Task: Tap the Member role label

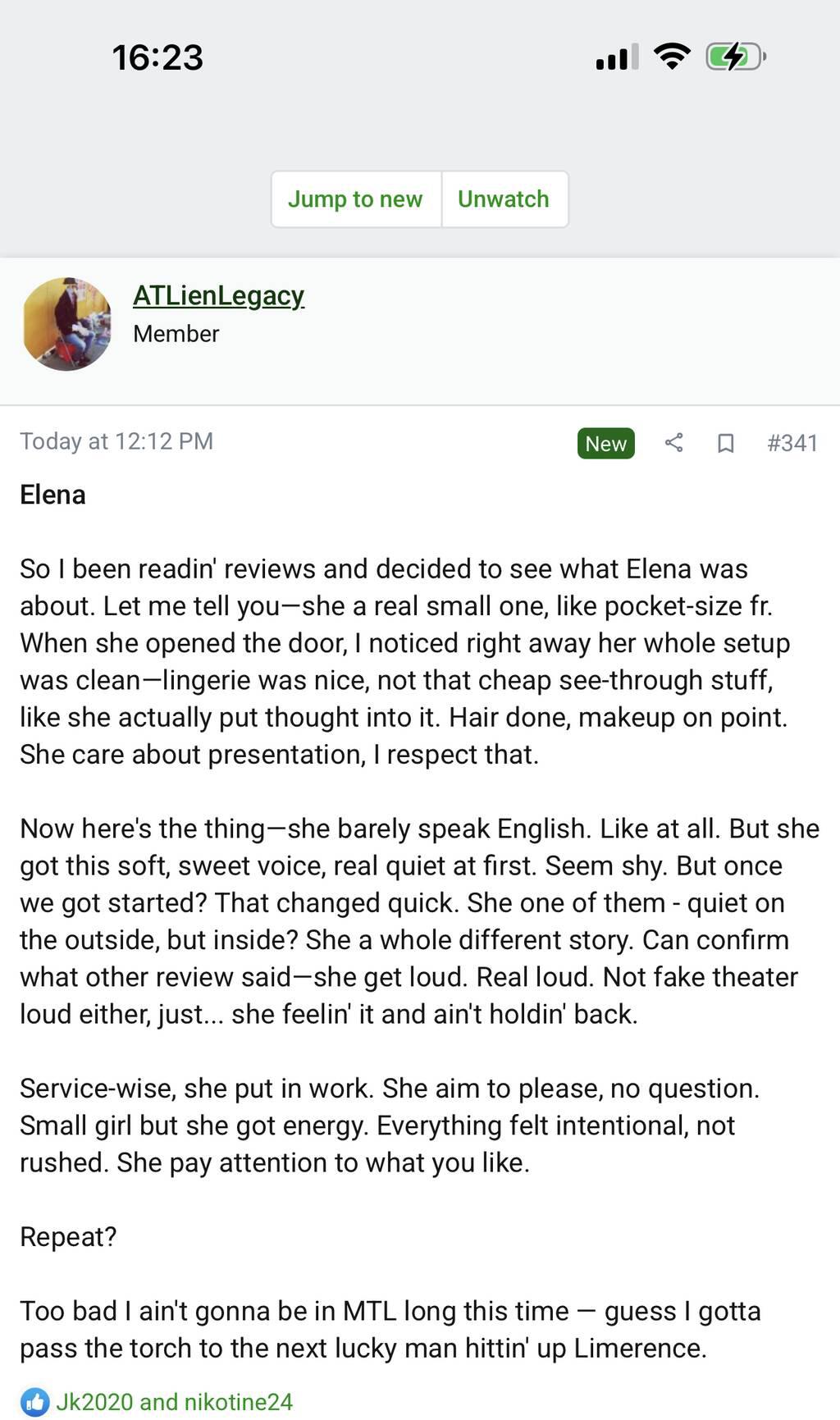Action: (x=176, y=334)
